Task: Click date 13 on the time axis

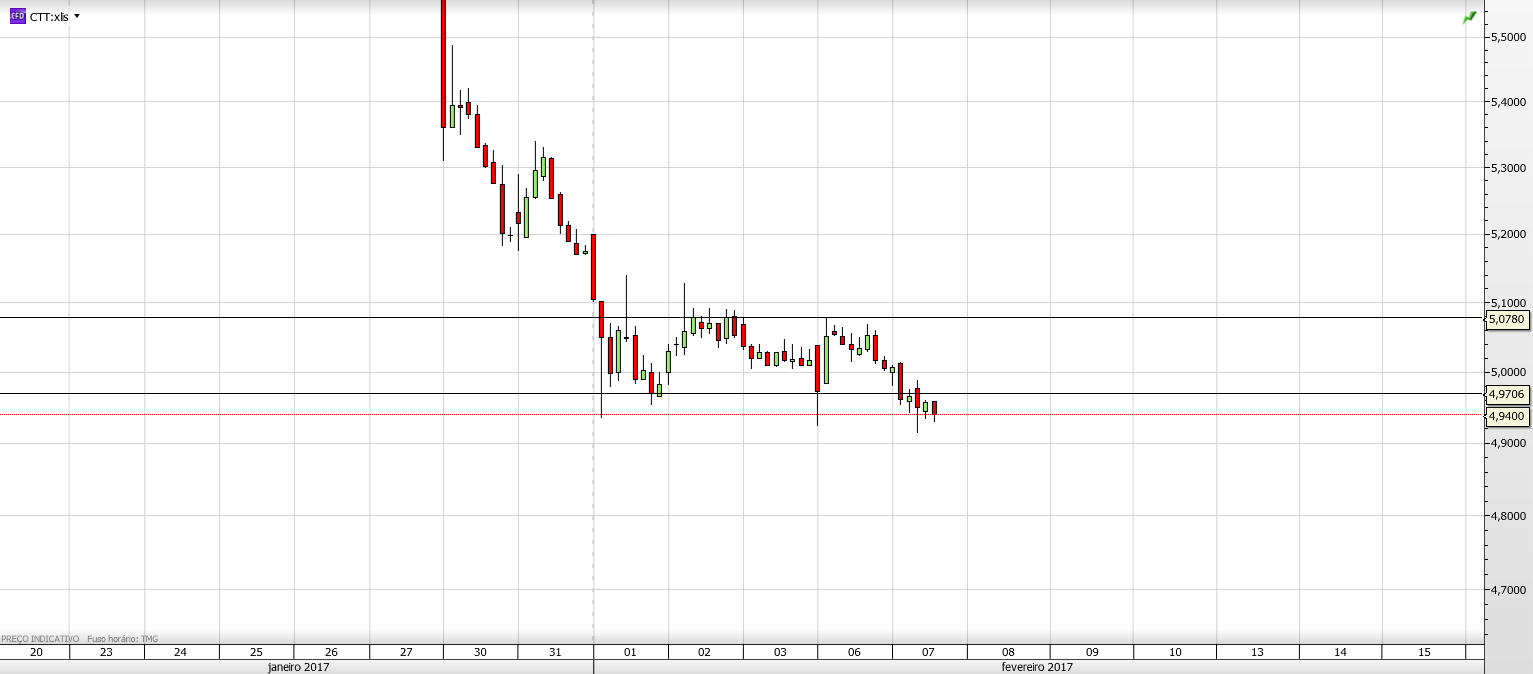Action: click(1257, 652)
